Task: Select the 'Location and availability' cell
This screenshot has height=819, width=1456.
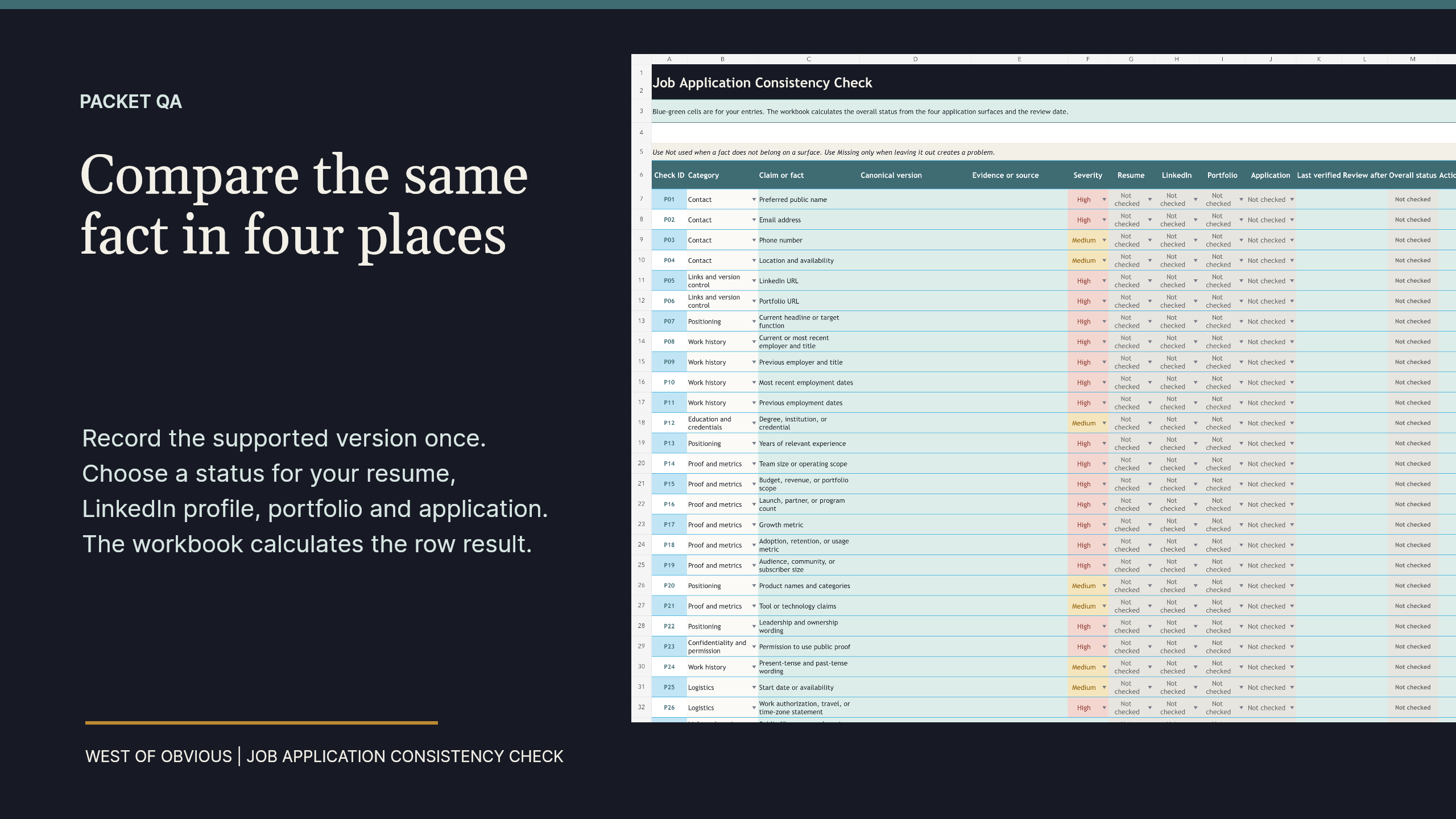Action: pyautogui.click(x=808, y=260)
